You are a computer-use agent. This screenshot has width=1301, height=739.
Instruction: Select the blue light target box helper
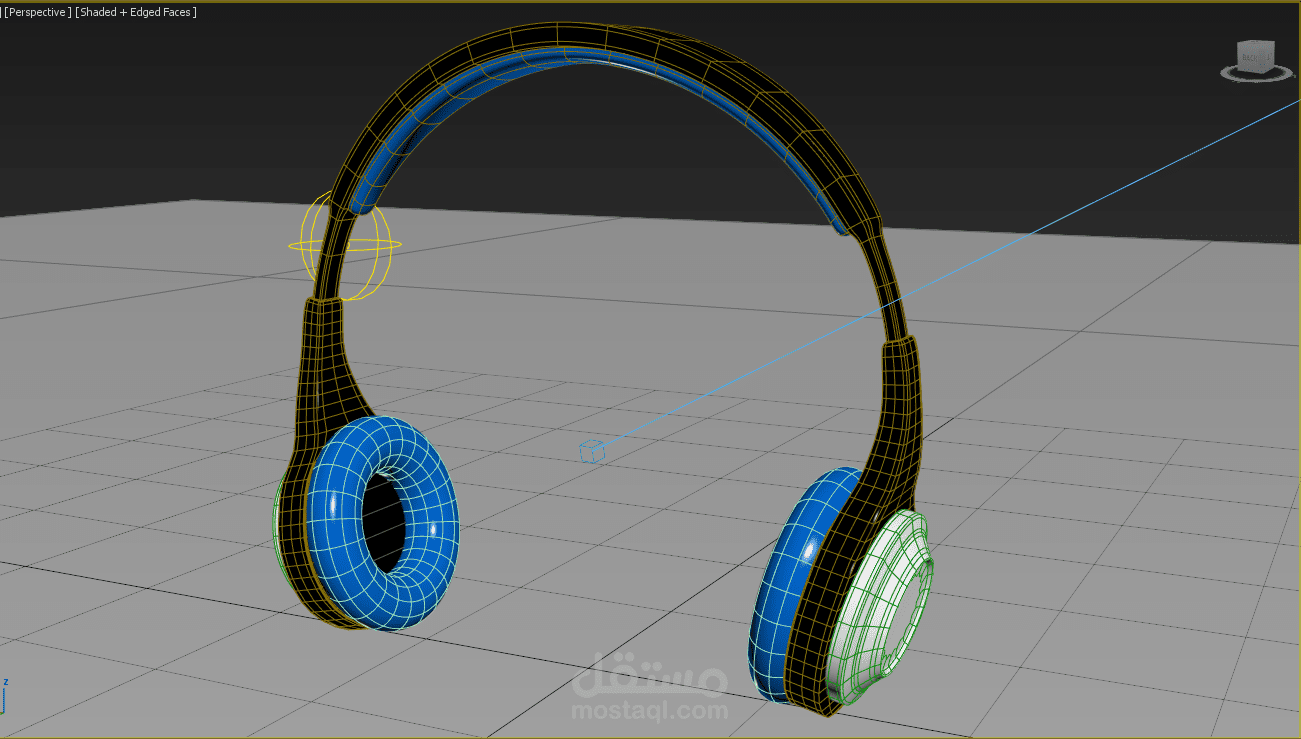pos(592,452)
